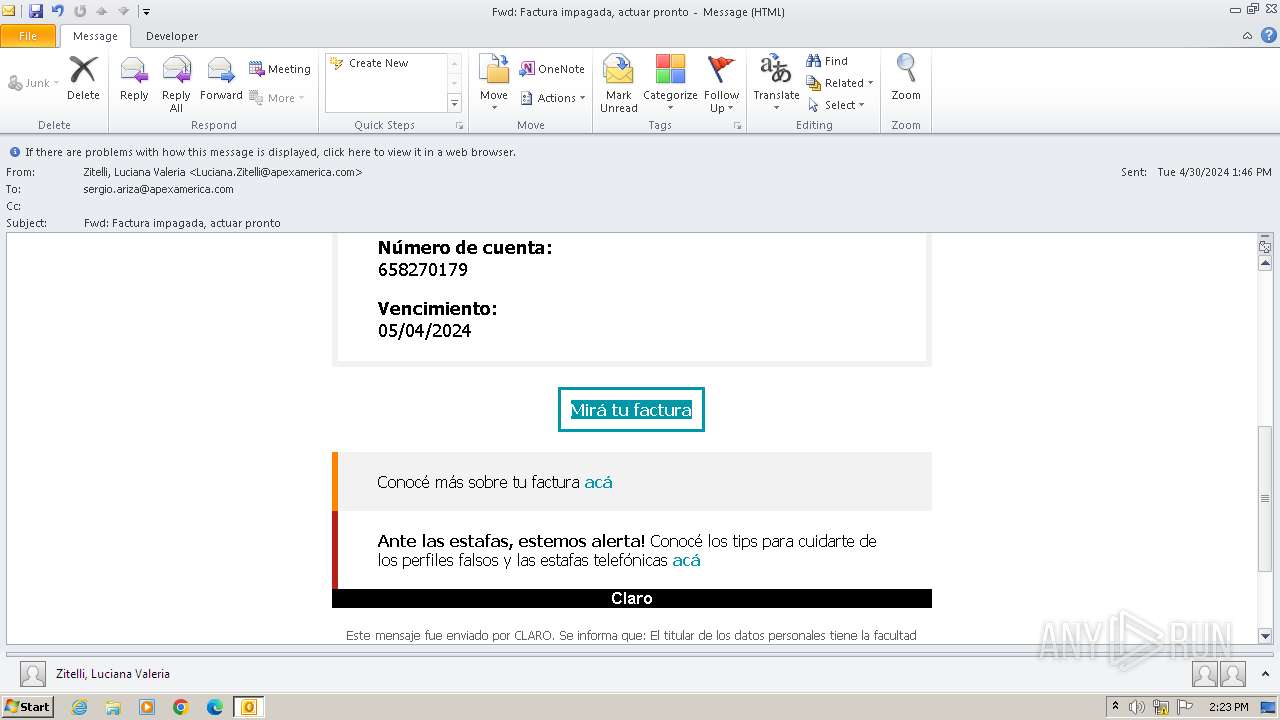1280x720 pixels.
Task: Click Previous Item arrow in quick access toolbar
Action: pyautogui.click(x=102, y=11)
